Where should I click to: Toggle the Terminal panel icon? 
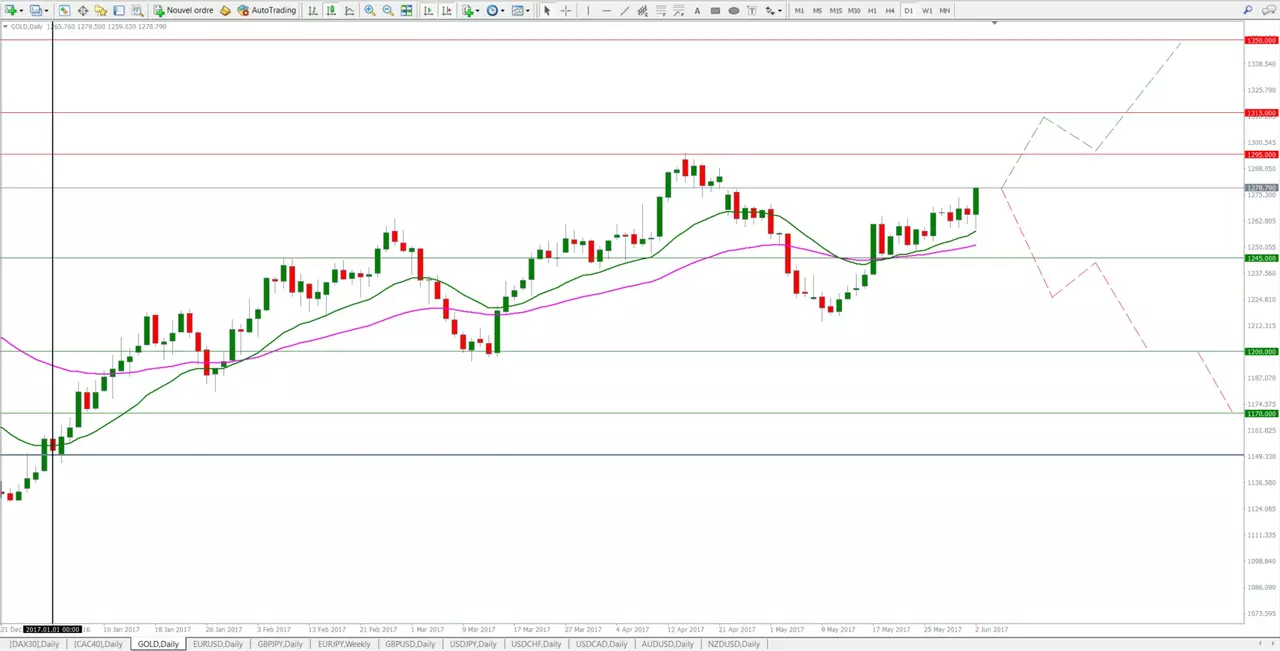pyautogui.click(x=119, y=10)
